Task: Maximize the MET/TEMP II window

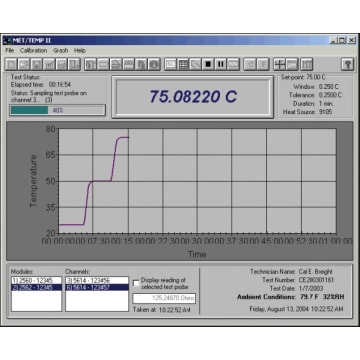Action: pyautogui.click(x=342, y=41)
